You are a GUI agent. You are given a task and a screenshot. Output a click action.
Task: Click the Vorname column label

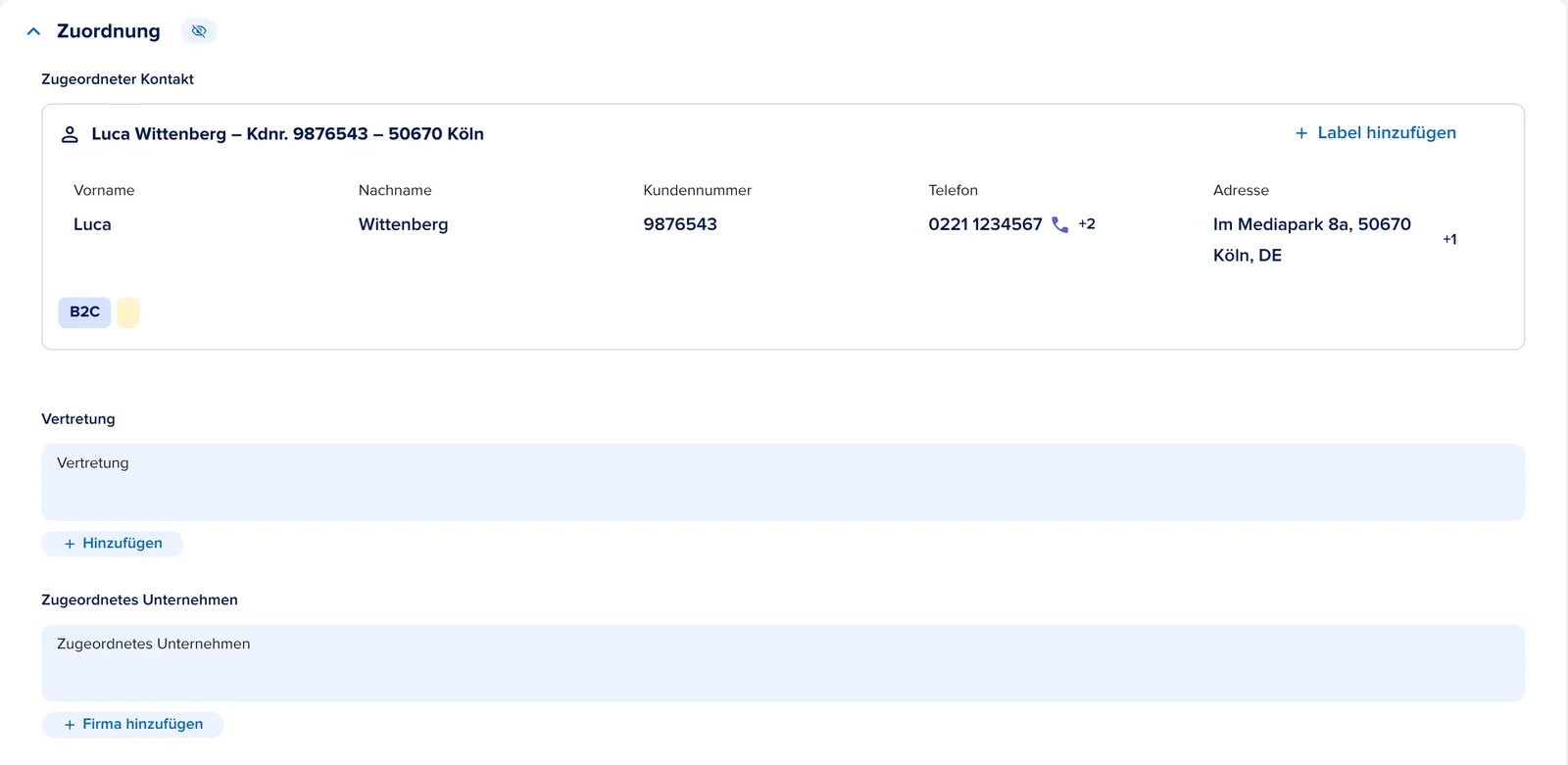point(104,190)
